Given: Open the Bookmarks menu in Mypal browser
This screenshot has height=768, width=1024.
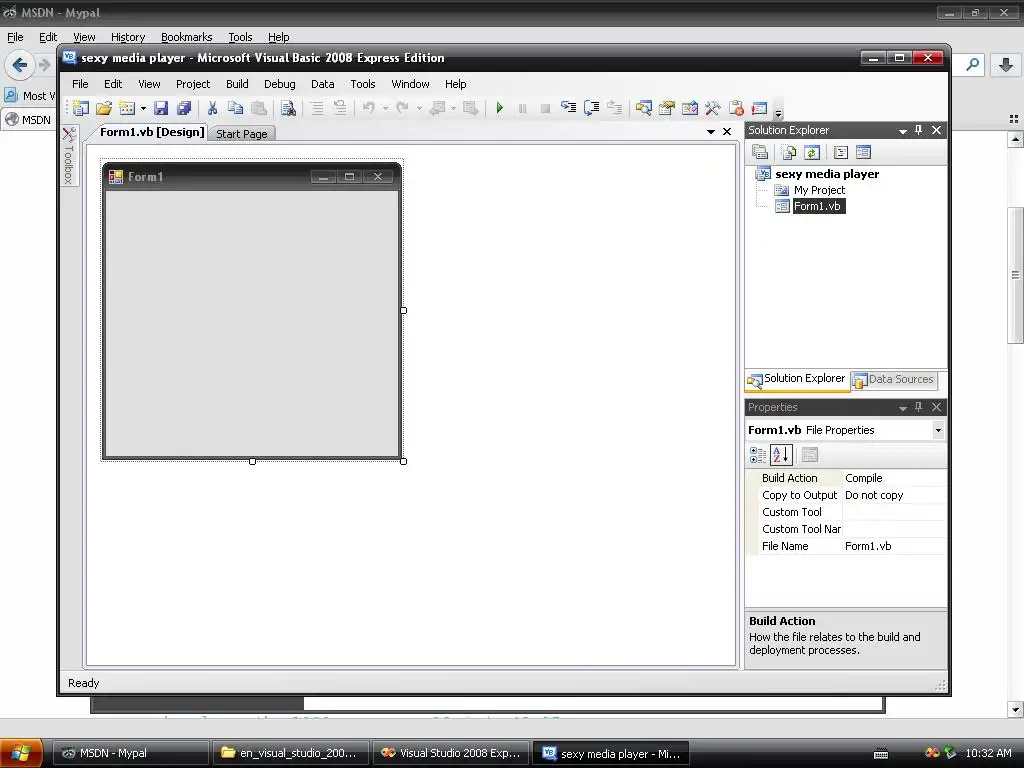Looking at the screenshot, I should 186,37.
